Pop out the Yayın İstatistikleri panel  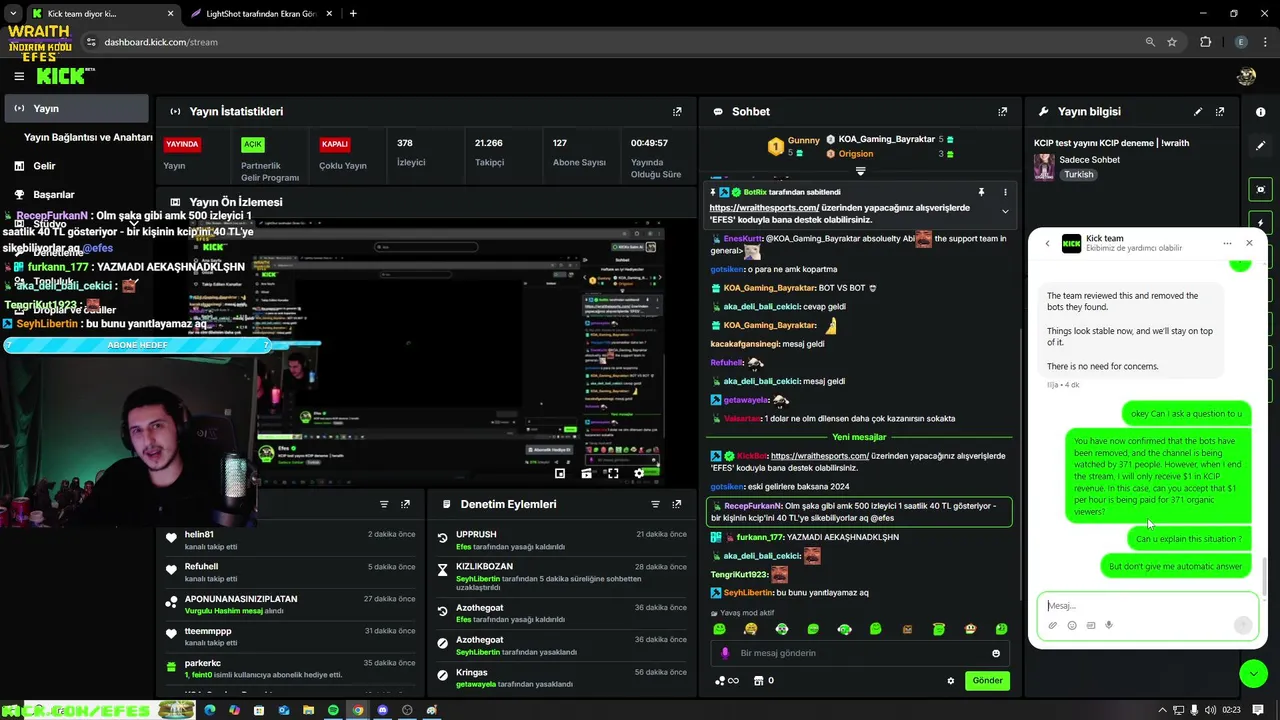(x=677, y=112)
